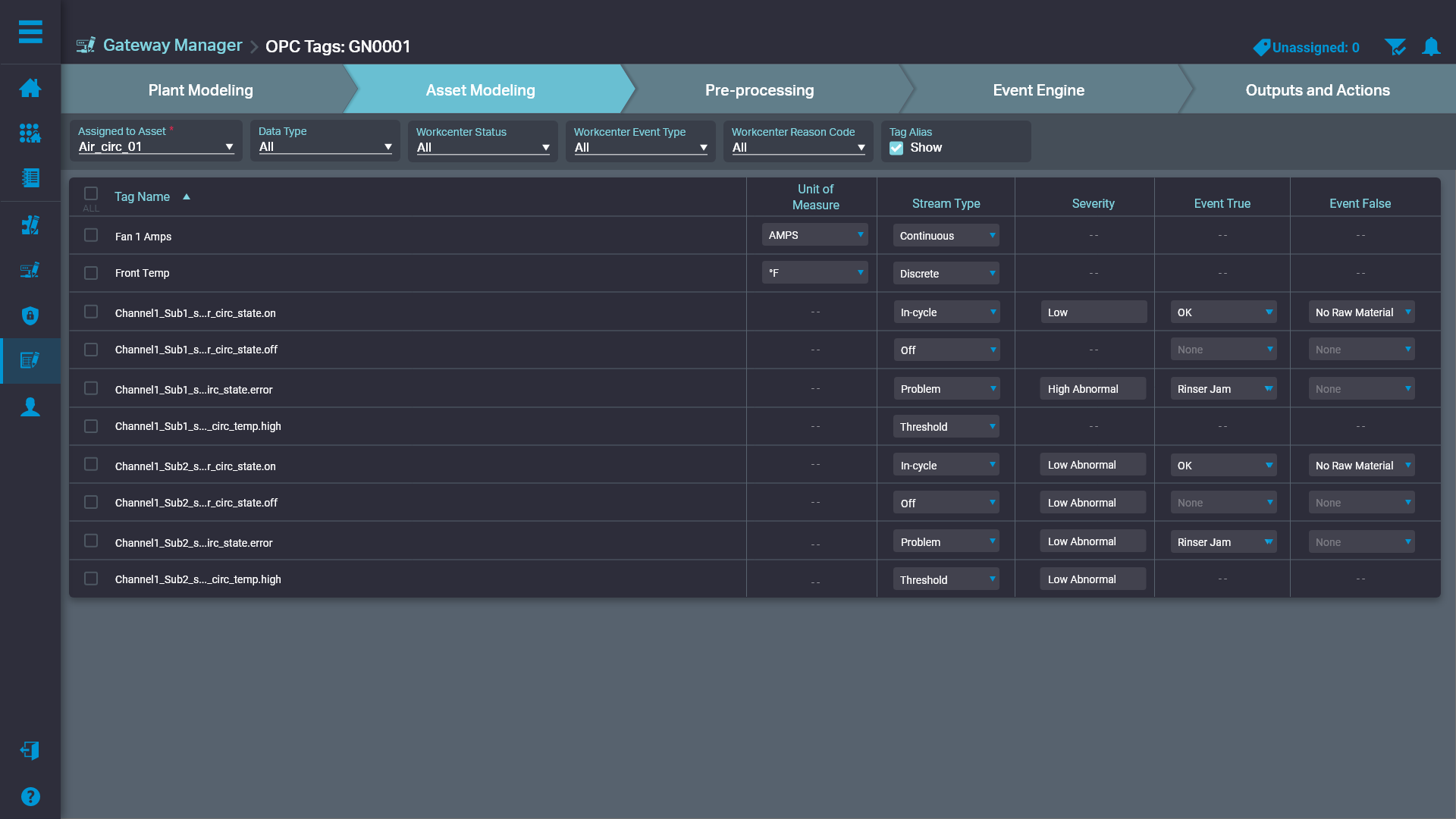Image resolution: width=1456 pixels, height=819 pixels.
Task: Open the hamburger menu icon
Action: pos(30,32)
